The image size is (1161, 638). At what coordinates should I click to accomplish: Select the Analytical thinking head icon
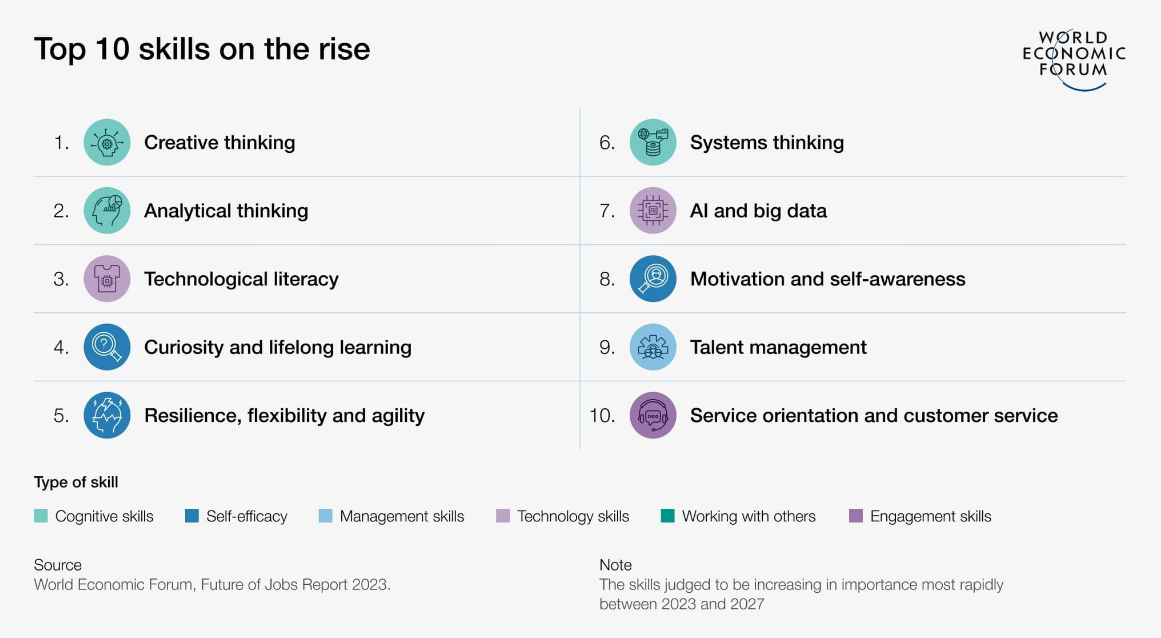107,211
